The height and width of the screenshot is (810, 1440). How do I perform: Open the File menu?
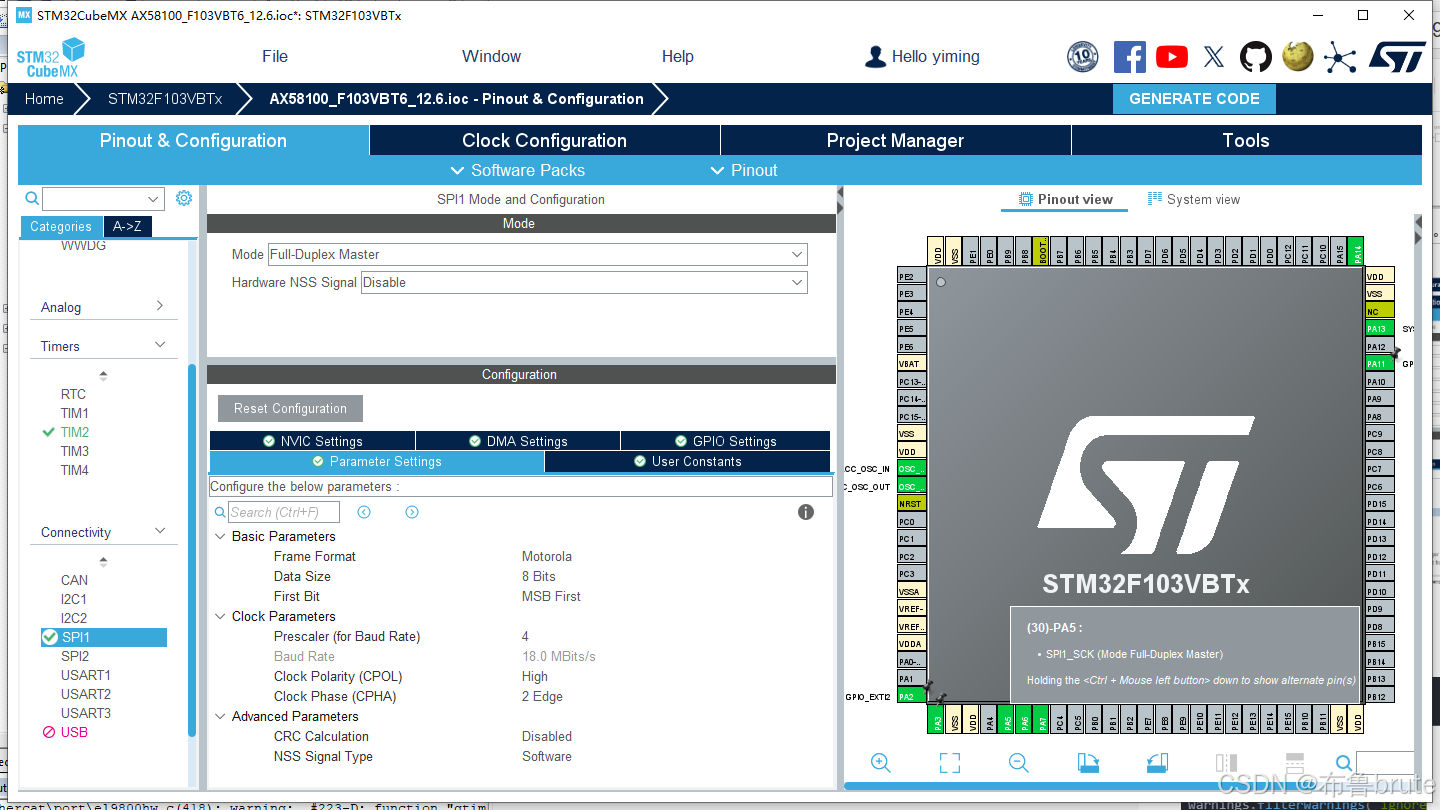point(275,56)
